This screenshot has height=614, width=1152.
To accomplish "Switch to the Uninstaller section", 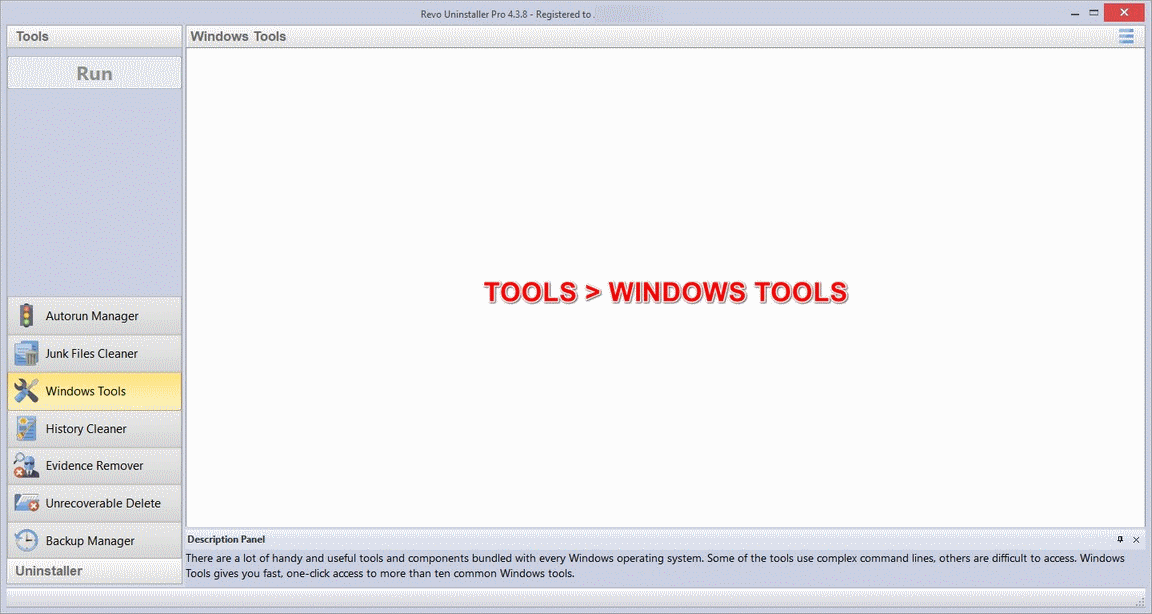I will click(x=94, y=571).
